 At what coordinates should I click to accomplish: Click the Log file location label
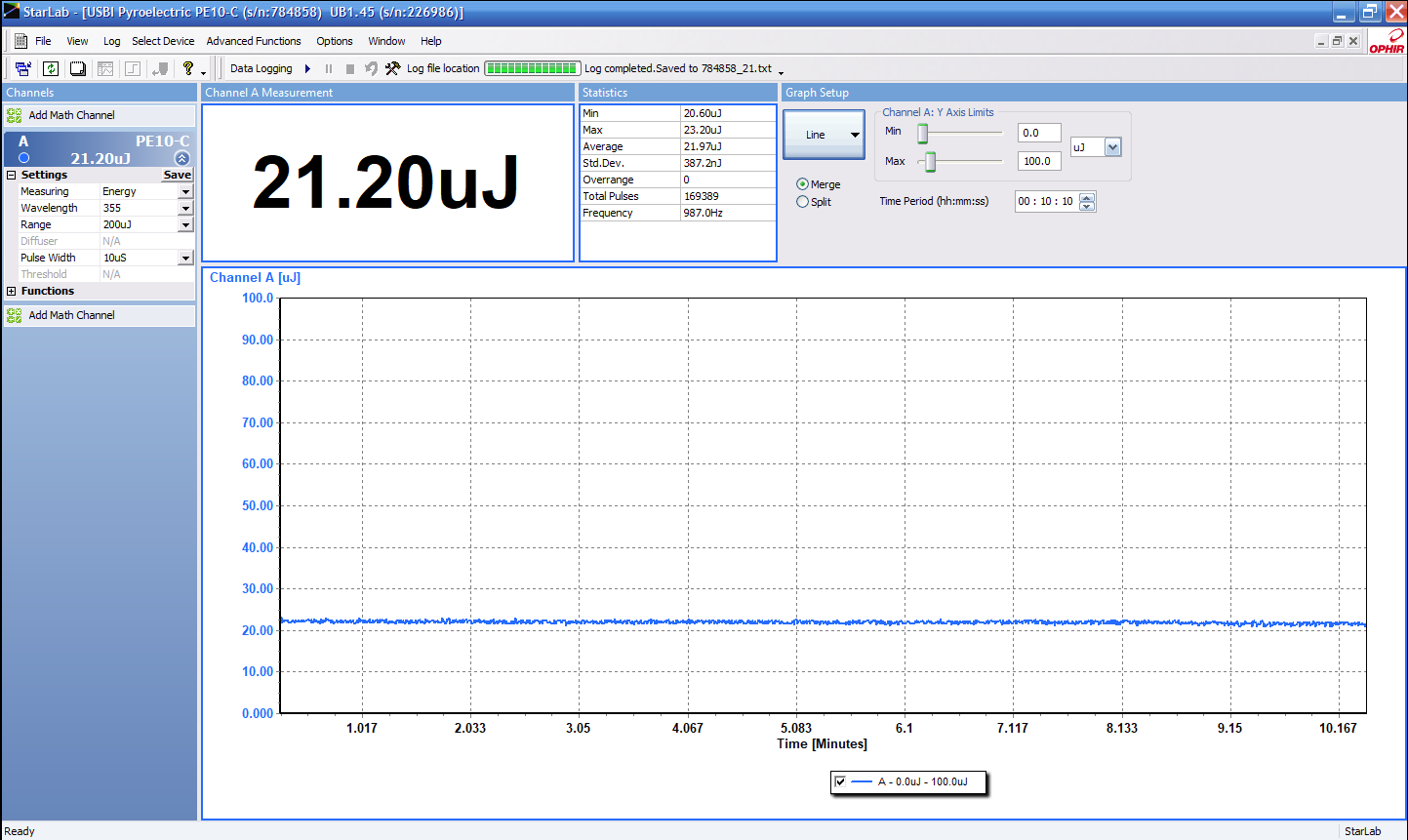(x=443, y=68)
